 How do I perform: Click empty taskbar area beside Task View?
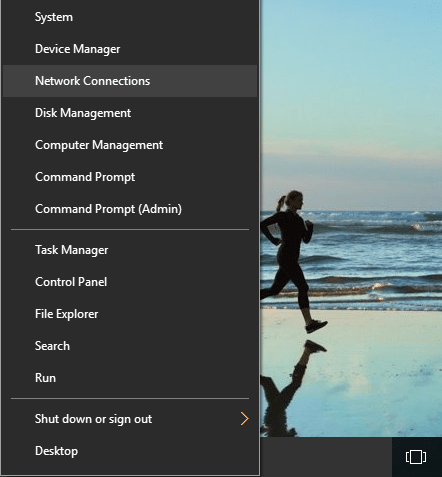pos(326,457)
